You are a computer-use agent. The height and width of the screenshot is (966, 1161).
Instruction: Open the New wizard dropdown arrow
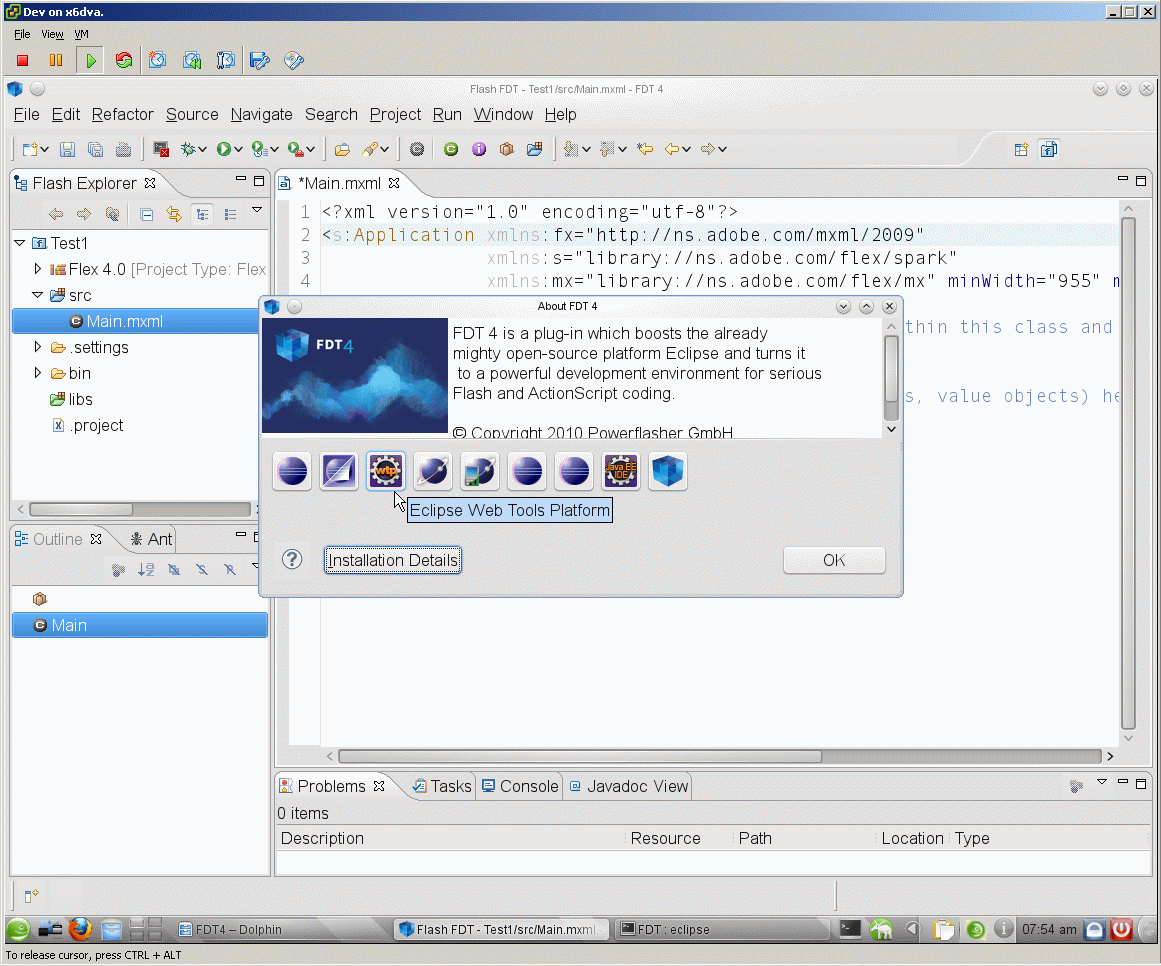coord(45,150)
